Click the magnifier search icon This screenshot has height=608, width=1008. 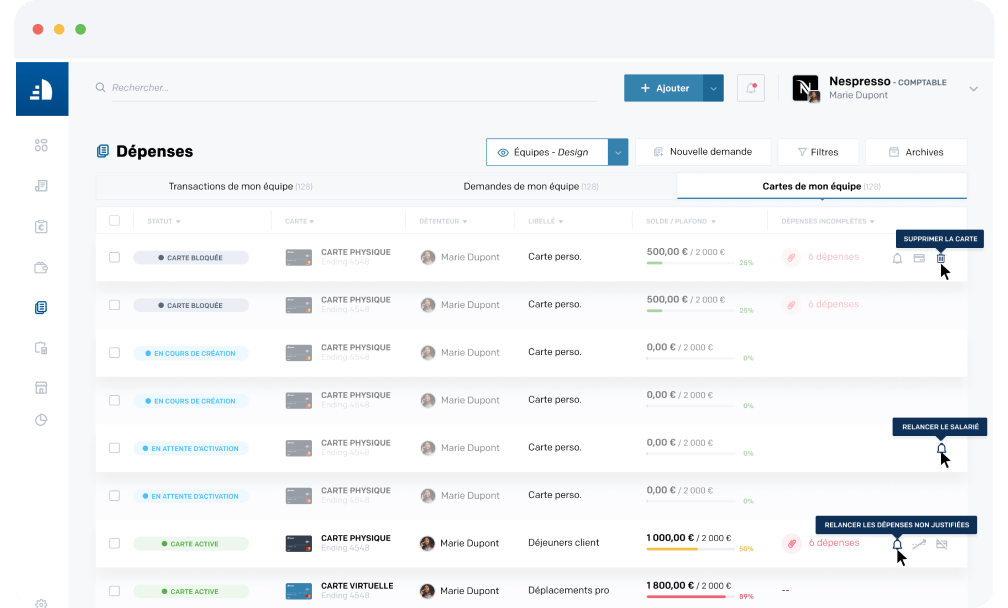point(100,87)
